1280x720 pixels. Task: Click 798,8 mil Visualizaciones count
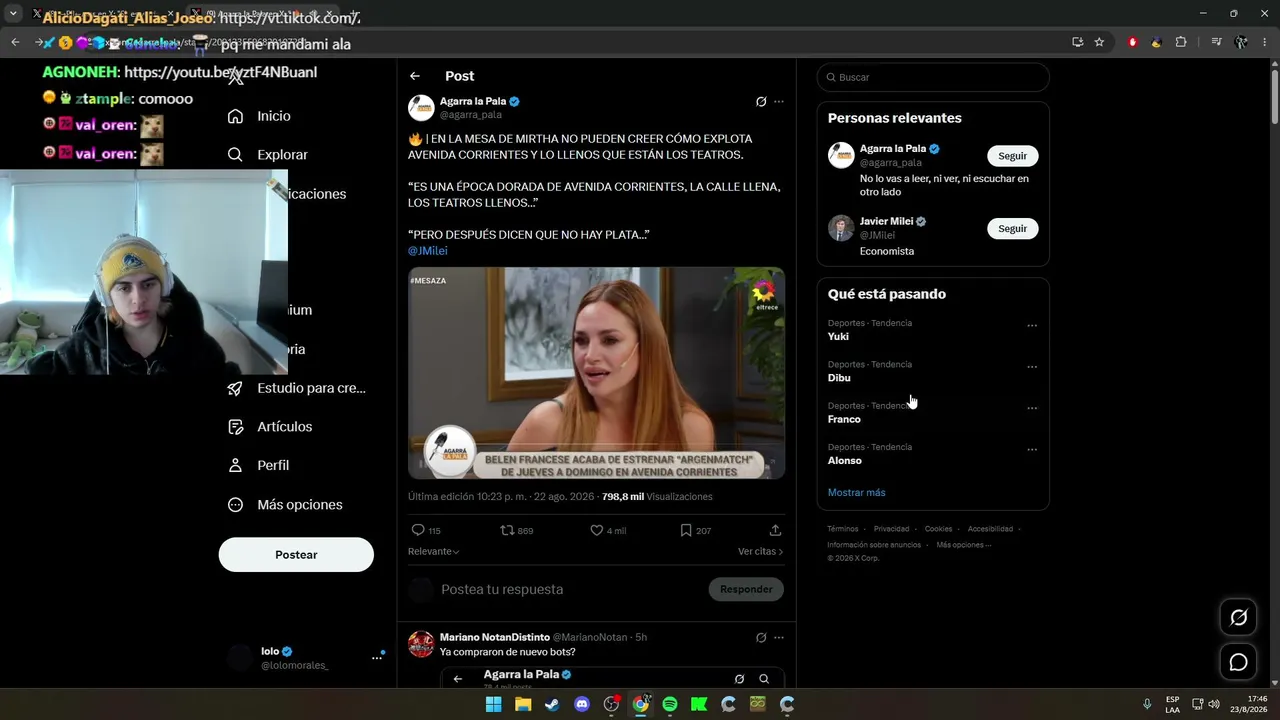pos(657,497)
